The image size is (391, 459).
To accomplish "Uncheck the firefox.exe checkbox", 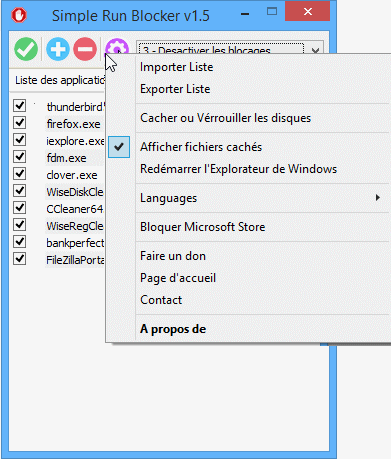I will 19,122.
